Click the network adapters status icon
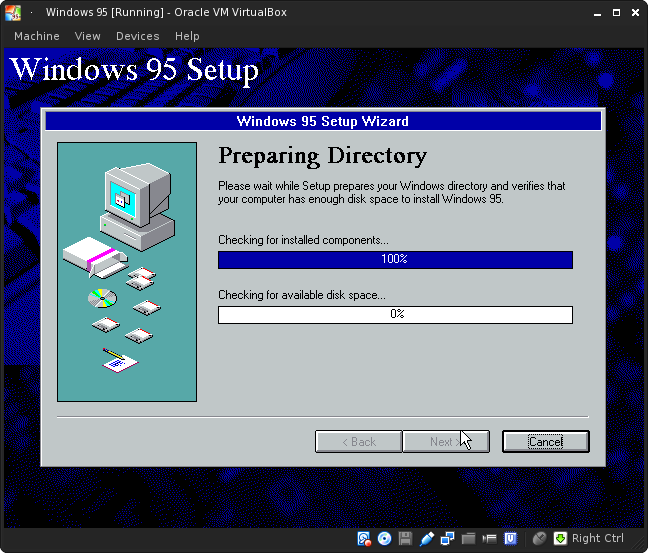This screenshot has height=553, width=648. 448,539
